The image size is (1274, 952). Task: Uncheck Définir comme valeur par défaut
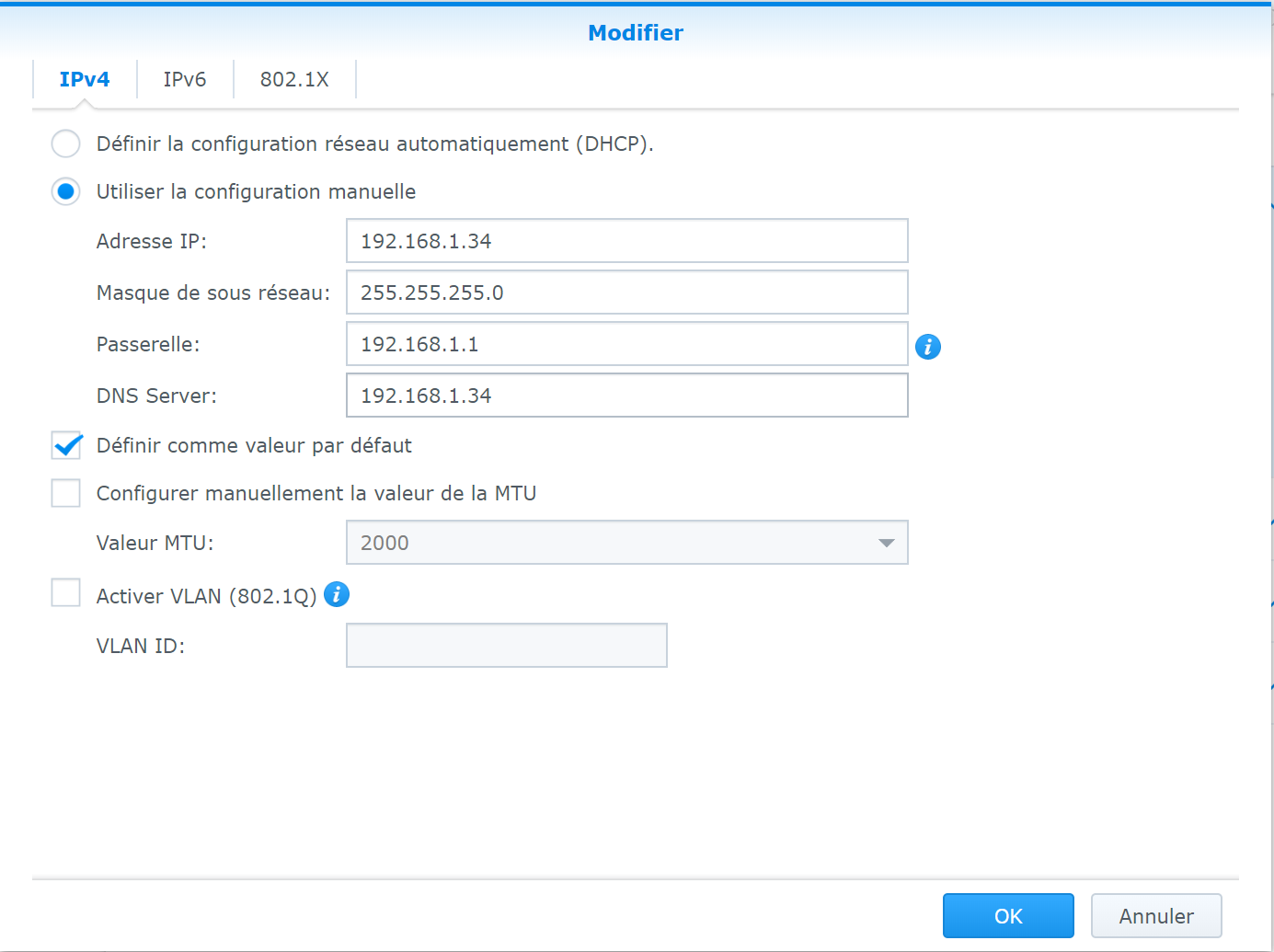[x=66, y=445]
